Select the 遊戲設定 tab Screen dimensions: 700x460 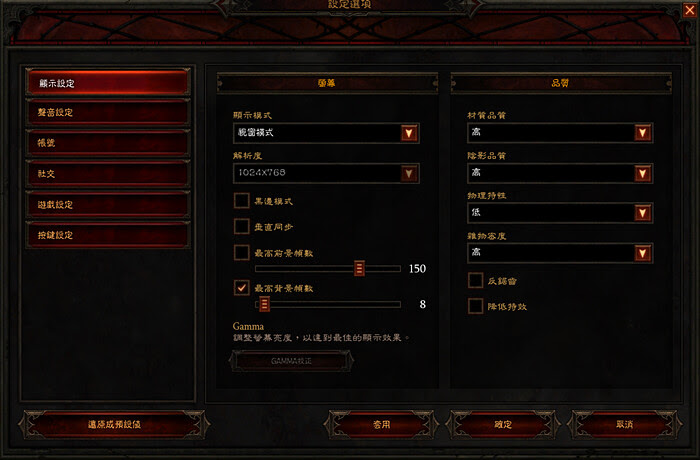[x=108, y=205]
